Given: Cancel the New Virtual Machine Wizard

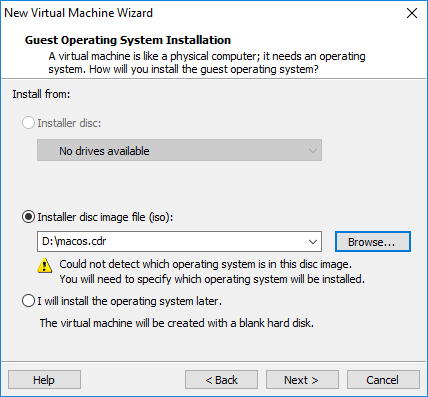Looking at the screenshot, I should (x=383, y=379).
